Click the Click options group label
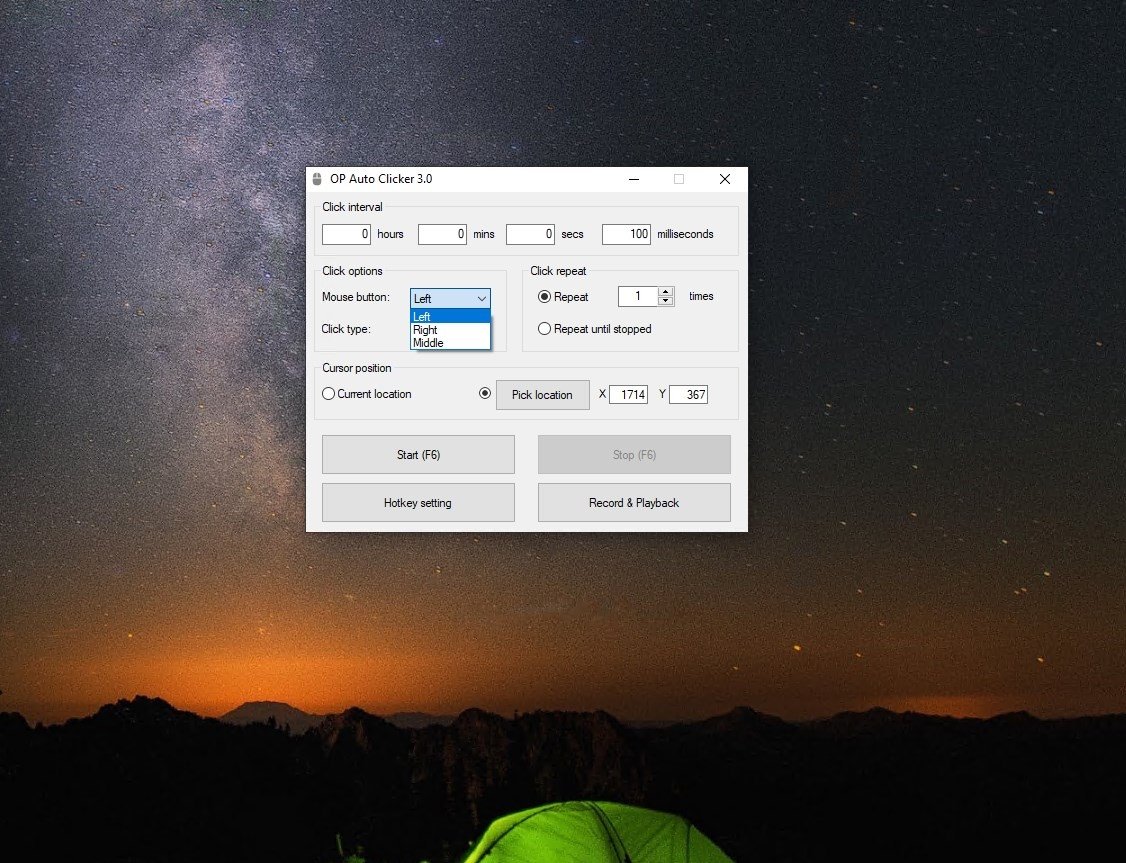 coord(352,271)
